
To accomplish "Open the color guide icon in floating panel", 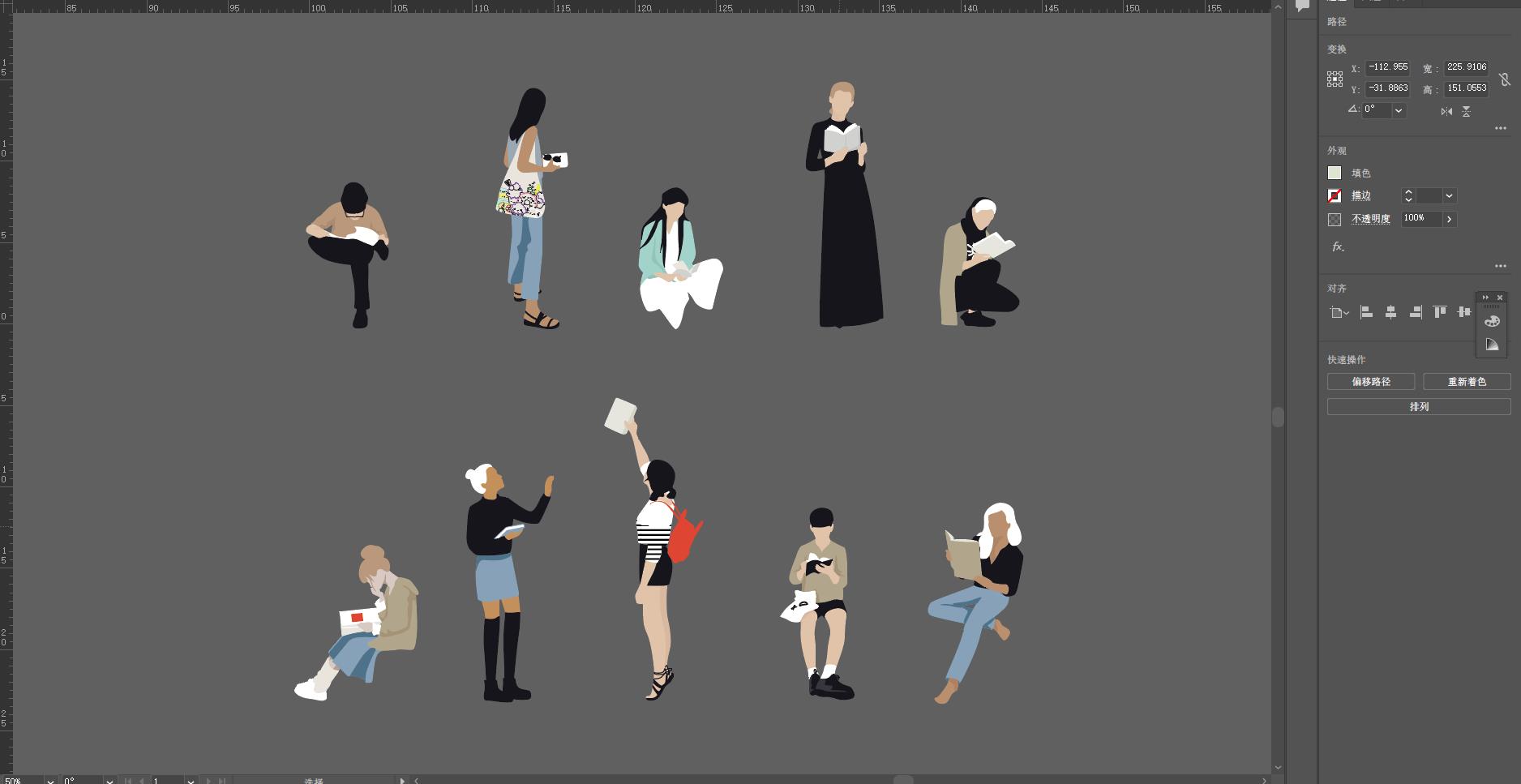I will click(x=1492, y=345).
